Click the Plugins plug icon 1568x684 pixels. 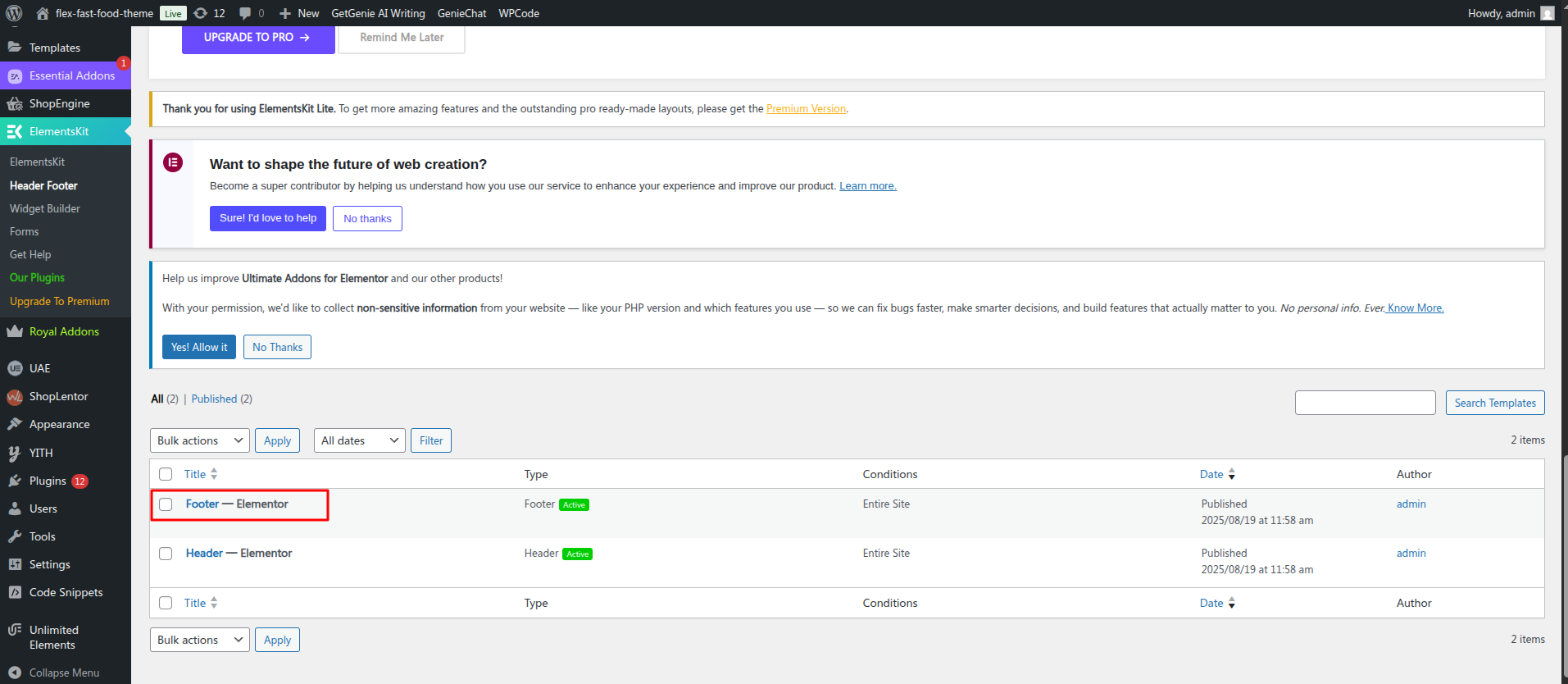(15, 481)
